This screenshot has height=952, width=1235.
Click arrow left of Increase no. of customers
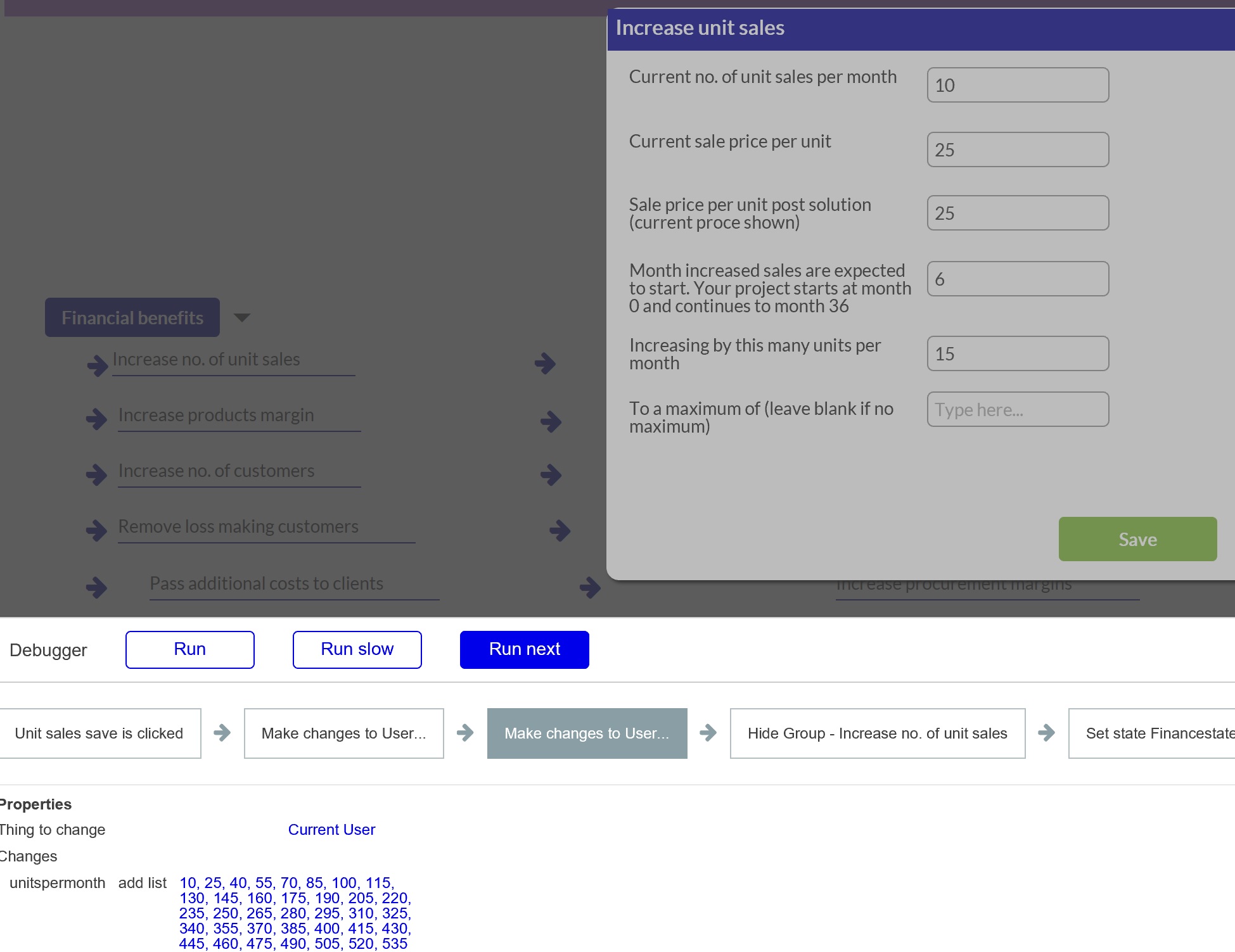tap(96, 474)
